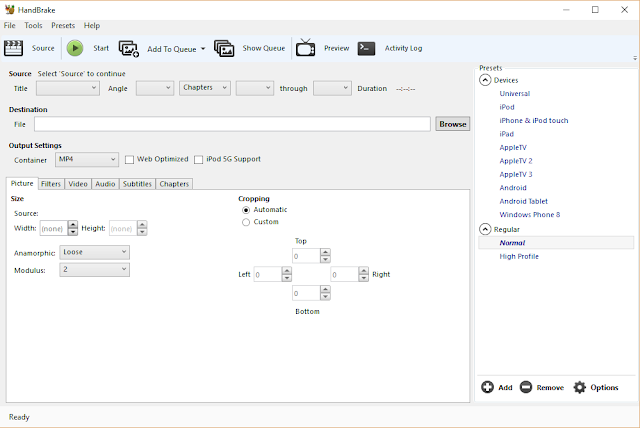Open the Help menu
The image size is (640, 428).
coord(92,25)
